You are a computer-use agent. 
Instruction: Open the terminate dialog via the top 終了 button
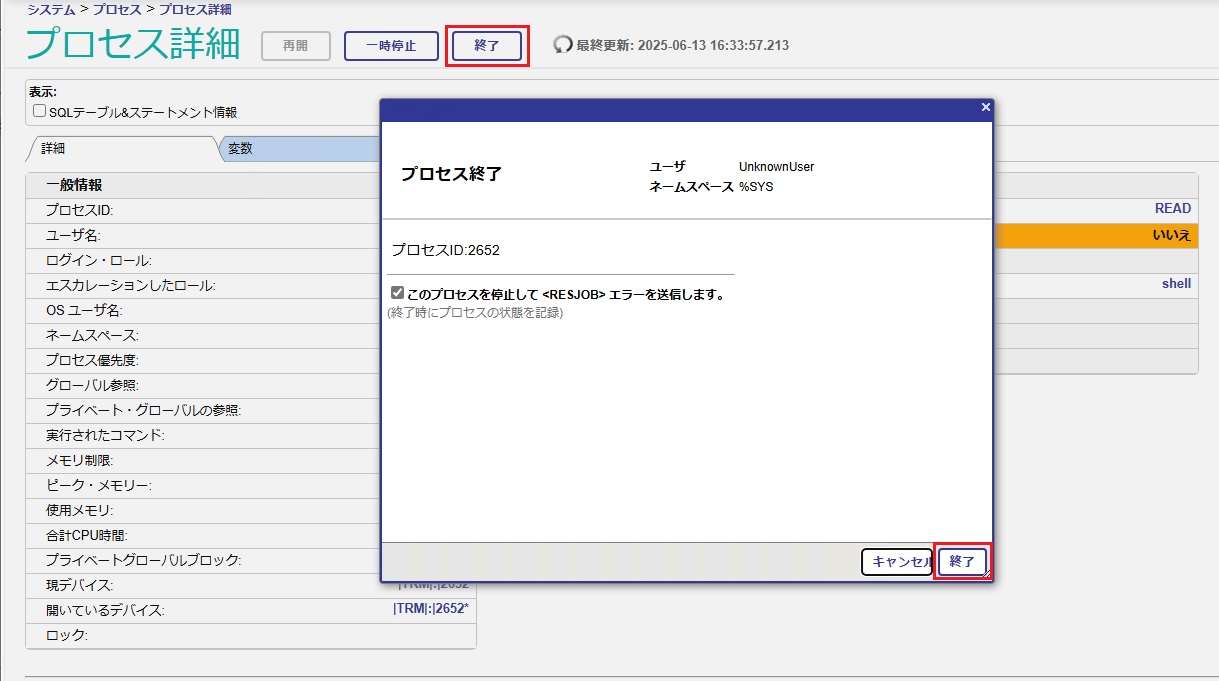[x=487, y=45]
